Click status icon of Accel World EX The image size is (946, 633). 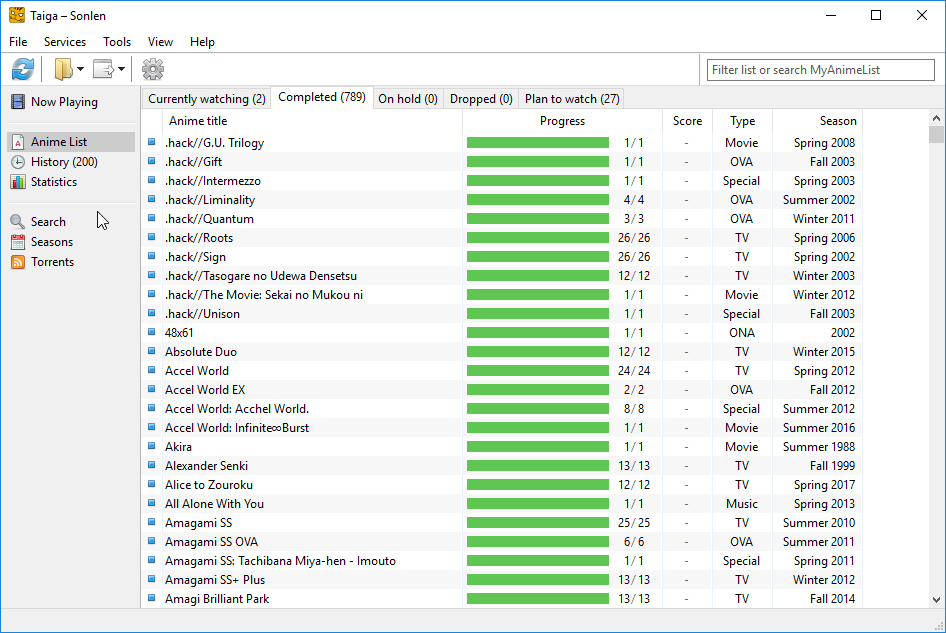coord(151,389)
